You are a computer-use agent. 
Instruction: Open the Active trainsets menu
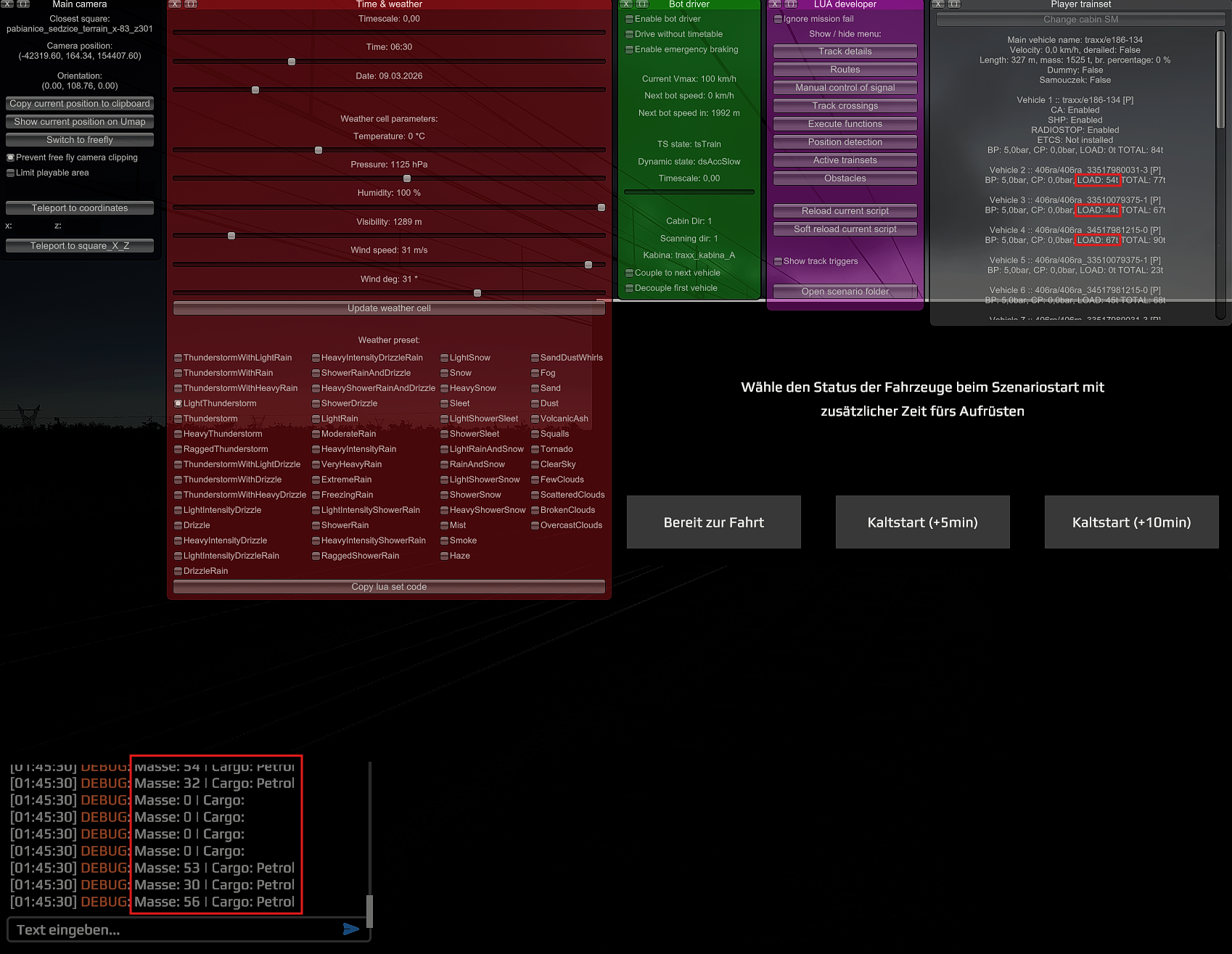tap(845, 160)
